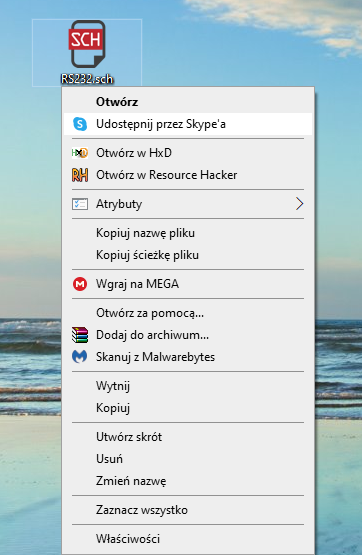Select Zaznacz wszystko
This screenshot has width=362, height=555.
(x=188, y=510)
